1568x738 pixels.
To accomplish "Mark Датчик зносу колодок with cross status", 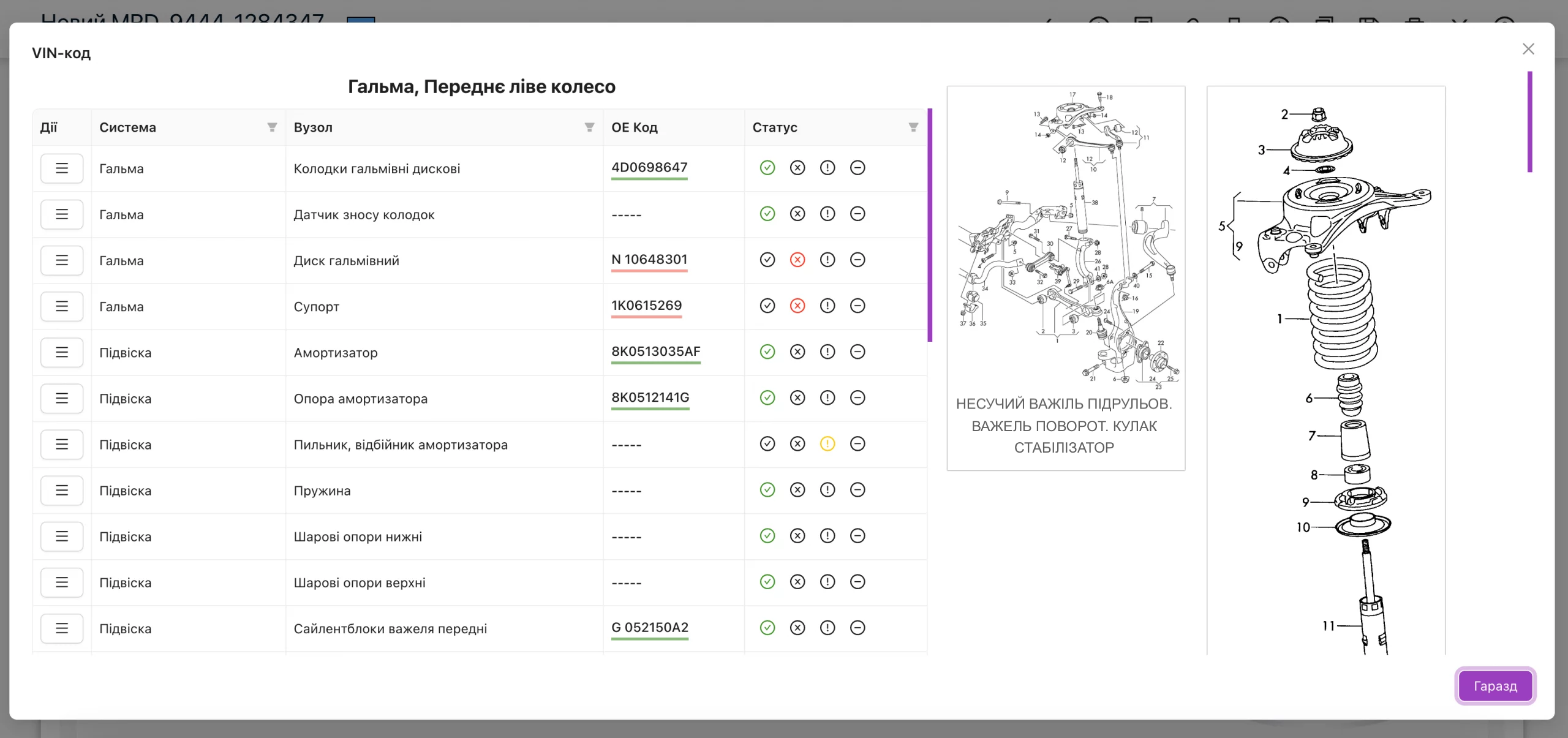I will pyautogui.click(x=797, y=214).
